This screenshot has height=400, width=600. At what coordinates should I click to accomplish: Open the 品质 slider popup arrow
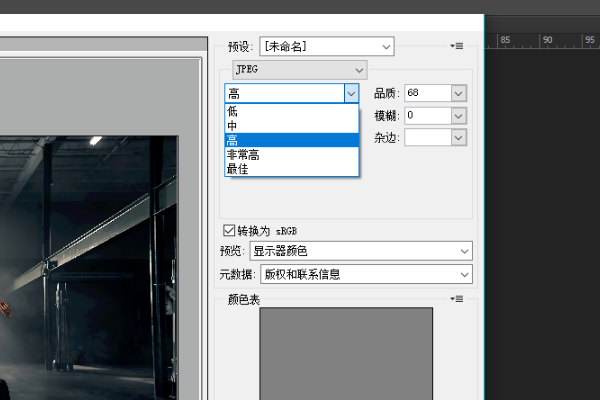coord(458,93)
